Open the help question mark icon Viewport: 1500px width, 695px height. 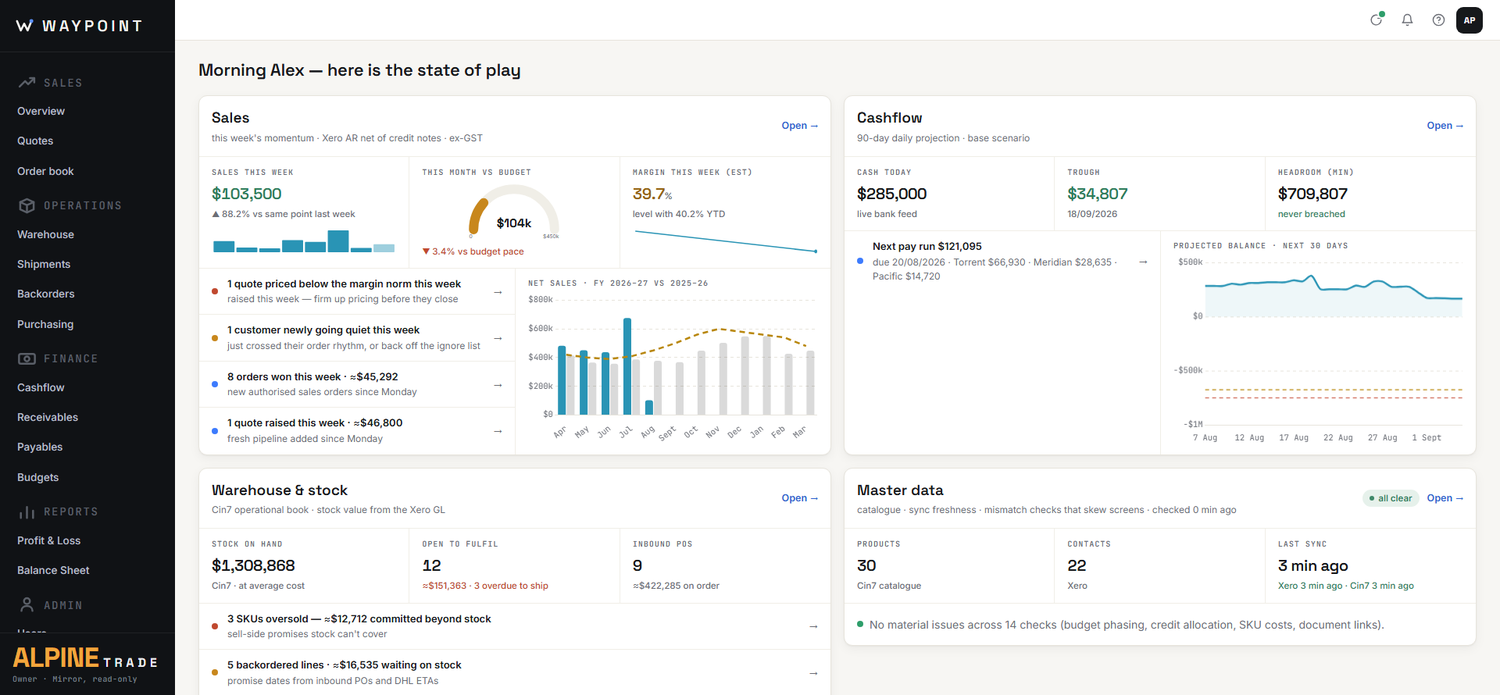[1438, 20]
